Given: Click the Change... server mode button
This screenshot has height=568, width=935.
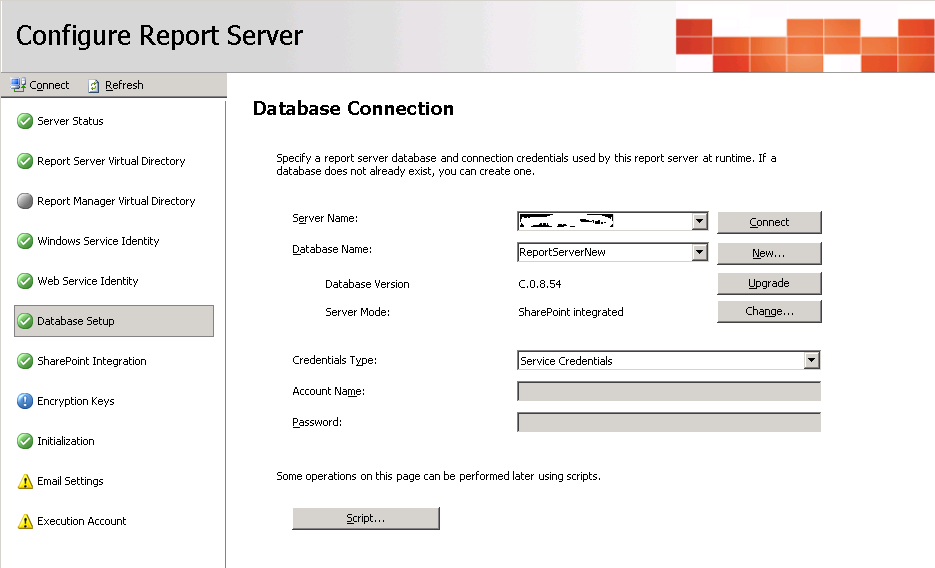Looking at the screenshot, I should click(769, 311).
